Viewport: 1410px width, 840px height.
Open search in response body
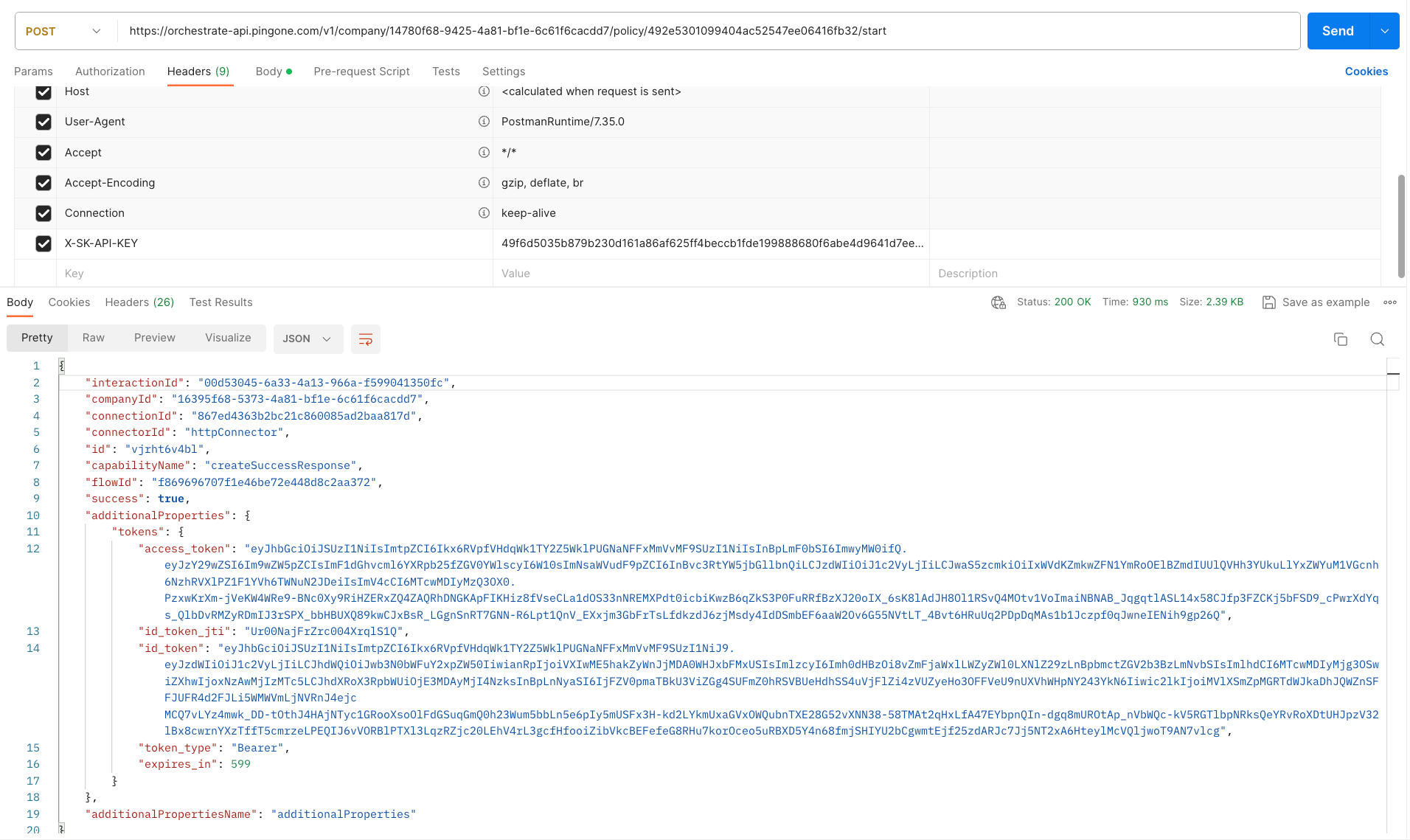1377,339
